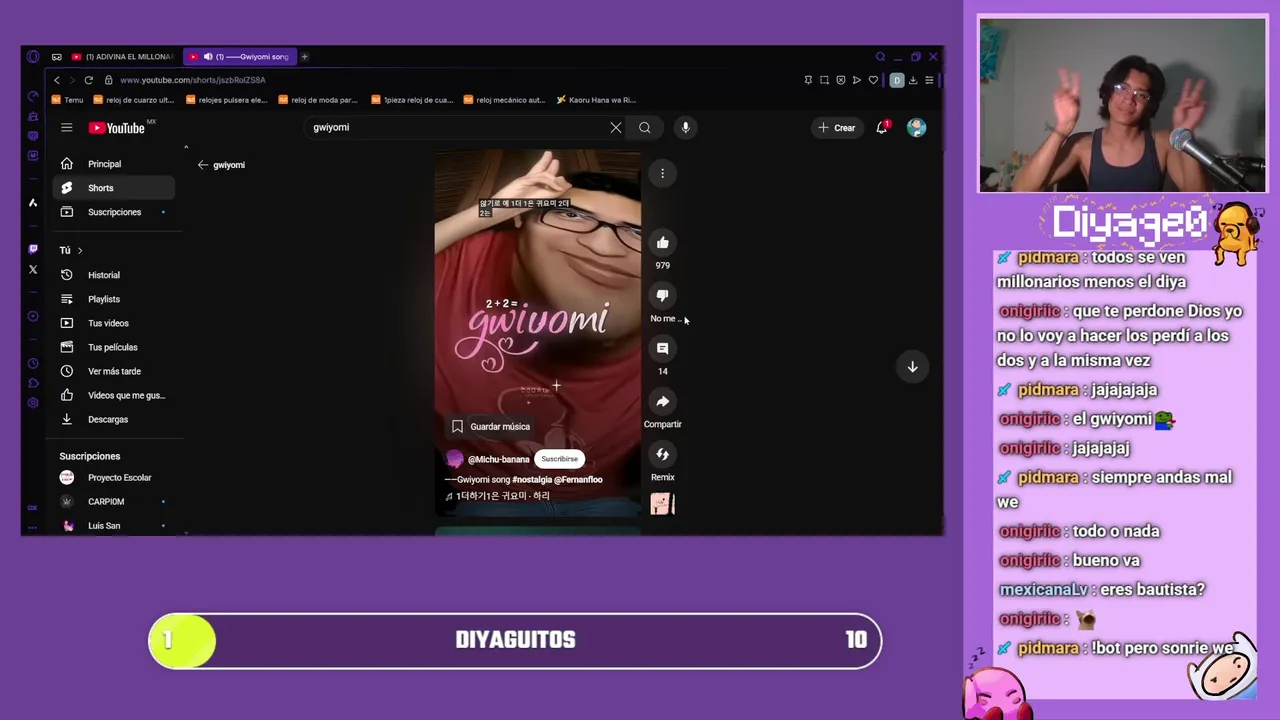Open Kaoru Hana wa Ri... bookmark

[x=596, y=100]
